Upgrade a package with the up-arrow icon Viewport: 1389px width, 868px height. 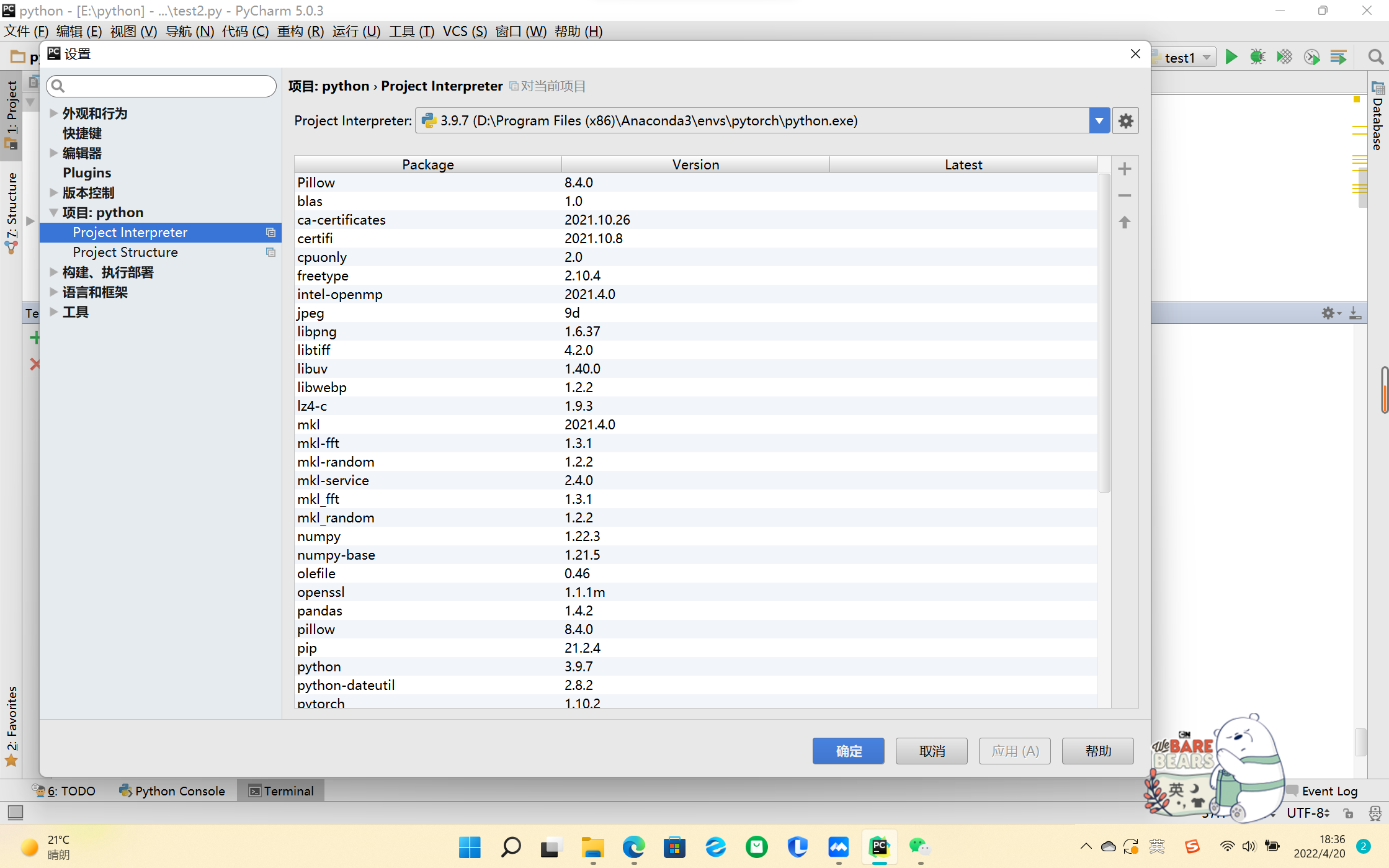(1124, 222)
